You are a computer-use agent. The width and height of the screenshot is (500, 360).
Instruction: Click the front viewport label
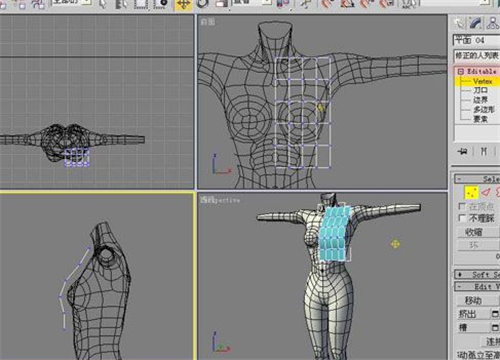click(x=208, y=22)
